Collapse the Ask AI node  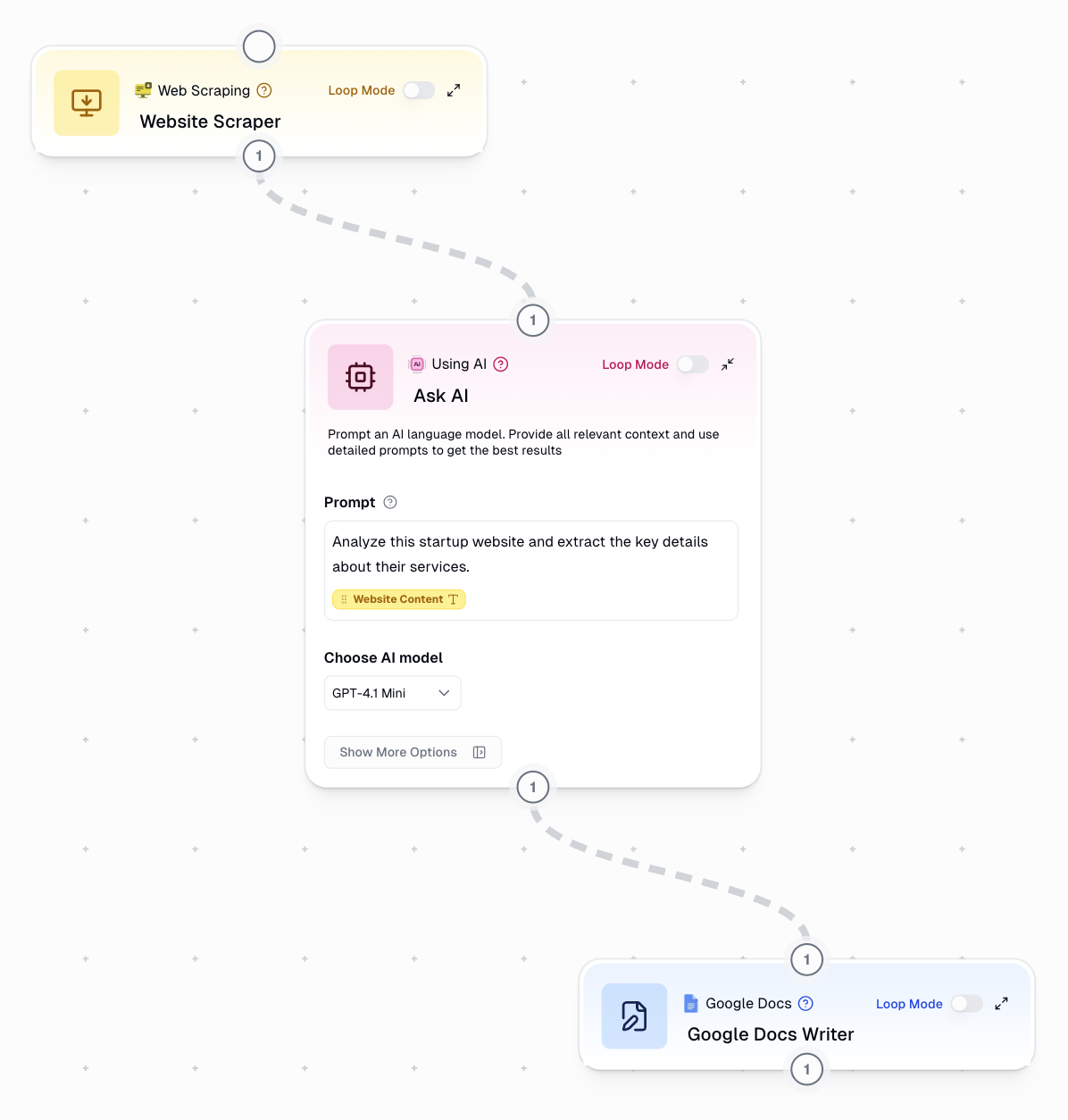(728, 364)
